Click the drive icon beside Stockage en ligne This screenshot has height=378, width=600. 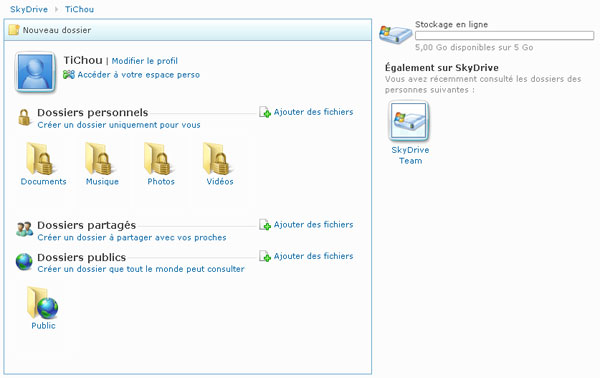point(396,34)
